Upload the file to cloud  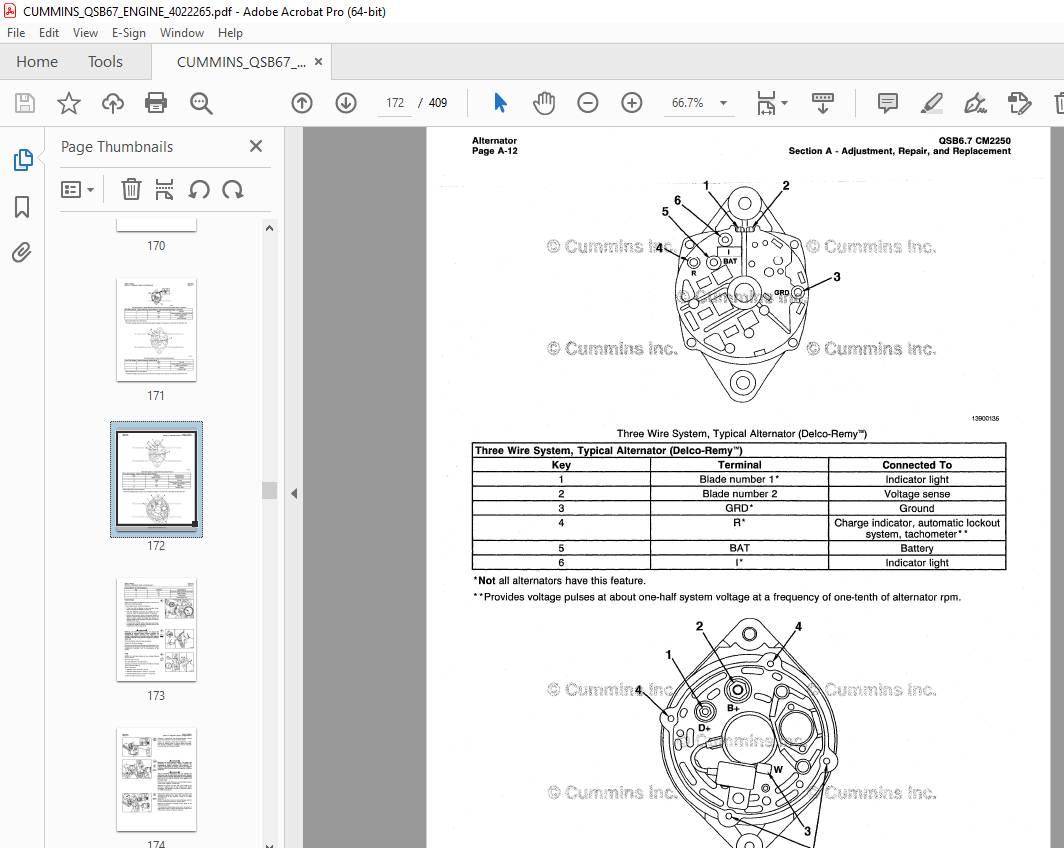[113, 103]
